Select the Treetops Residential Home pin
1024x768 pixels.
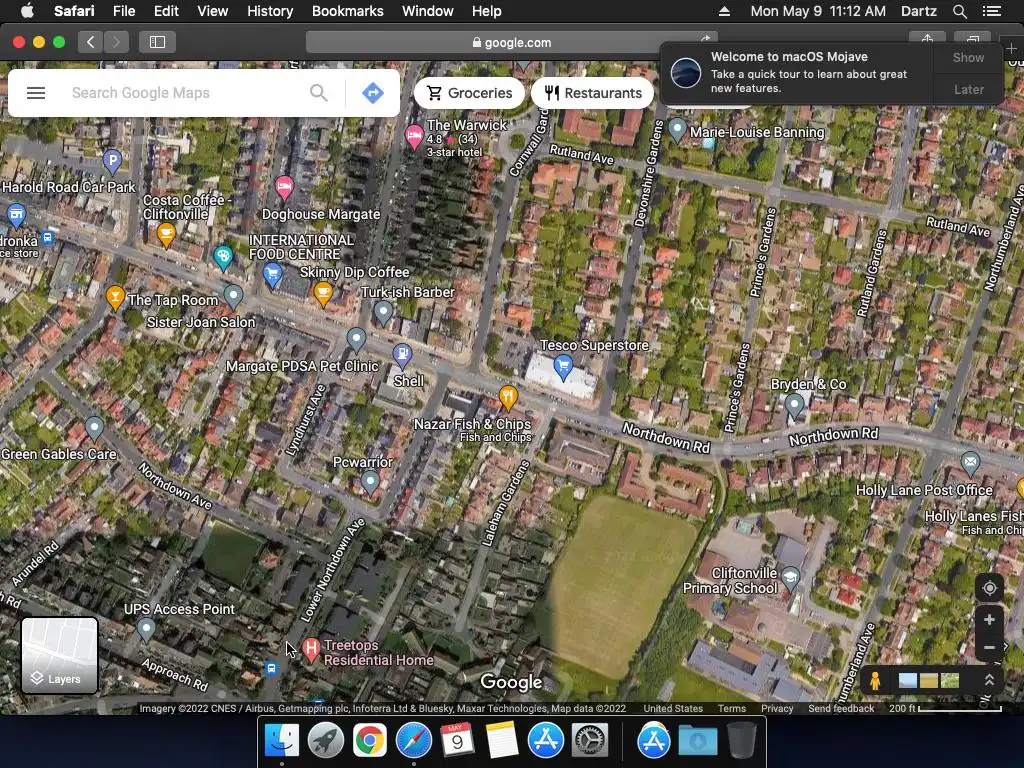click(x=312, y=650)
